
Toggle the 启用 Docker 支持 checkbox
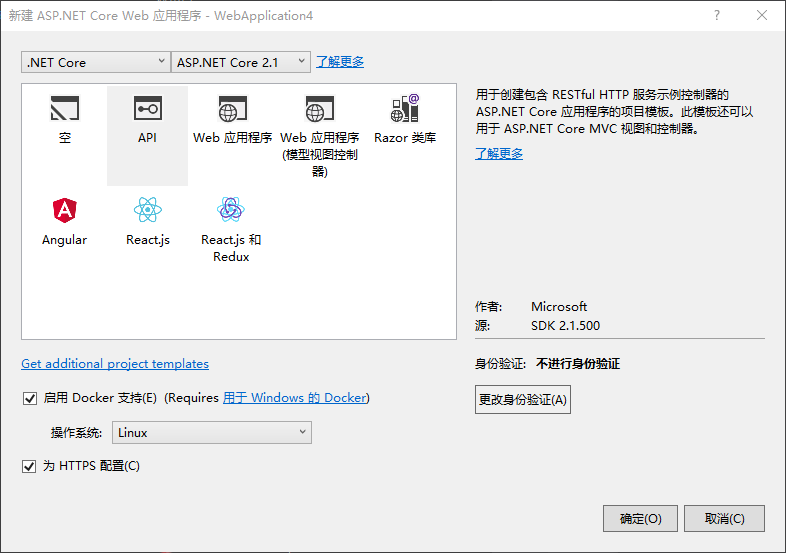click(30, 399)
